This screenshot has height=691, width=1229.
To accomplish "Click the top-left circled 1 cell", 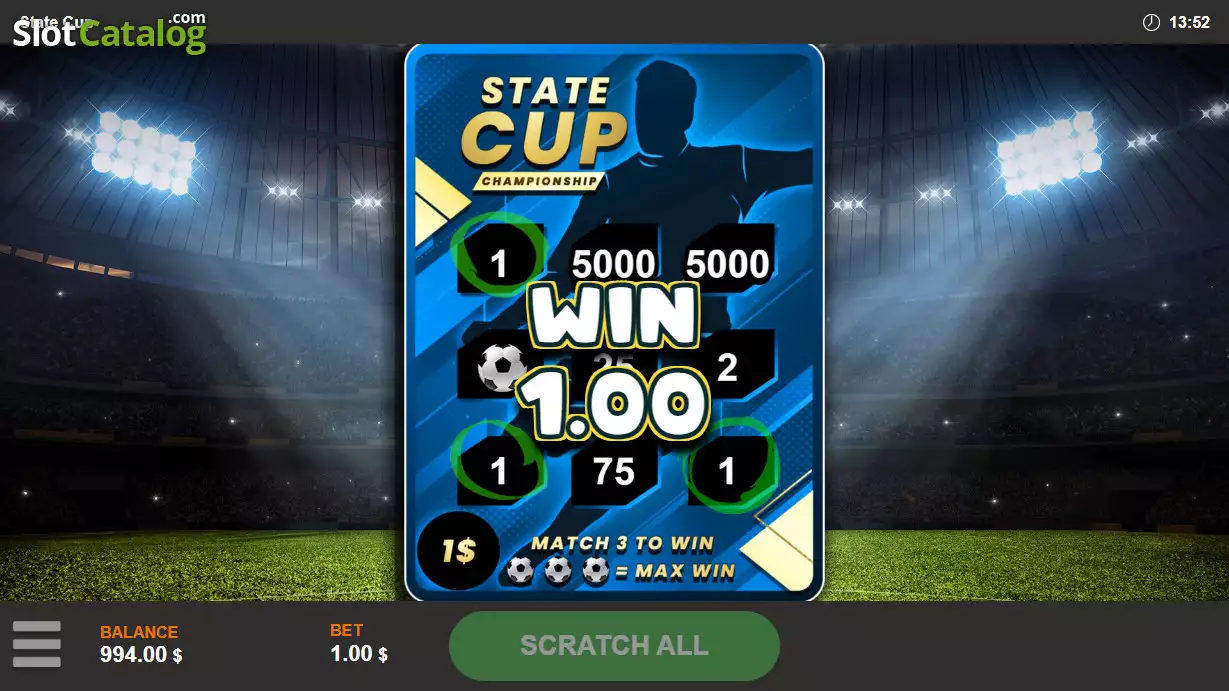I will click(499, 261).
